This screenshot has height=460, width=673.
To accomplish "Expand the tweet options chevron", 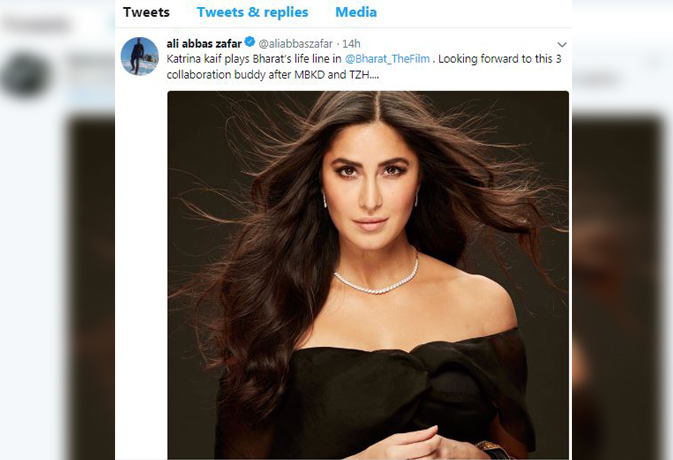I will click(x=562, y=45).
